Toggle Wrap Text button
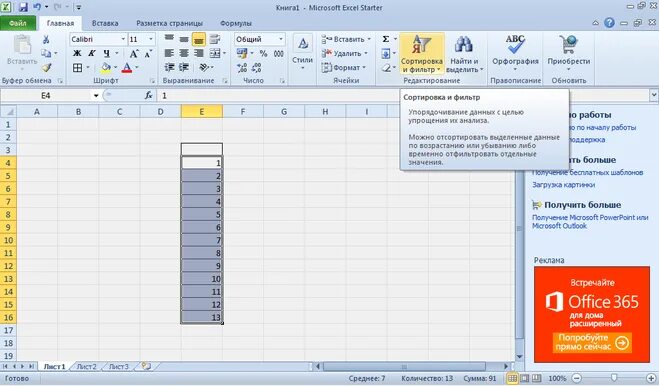Viewport: 659px width, 386px height. point(215,39)
